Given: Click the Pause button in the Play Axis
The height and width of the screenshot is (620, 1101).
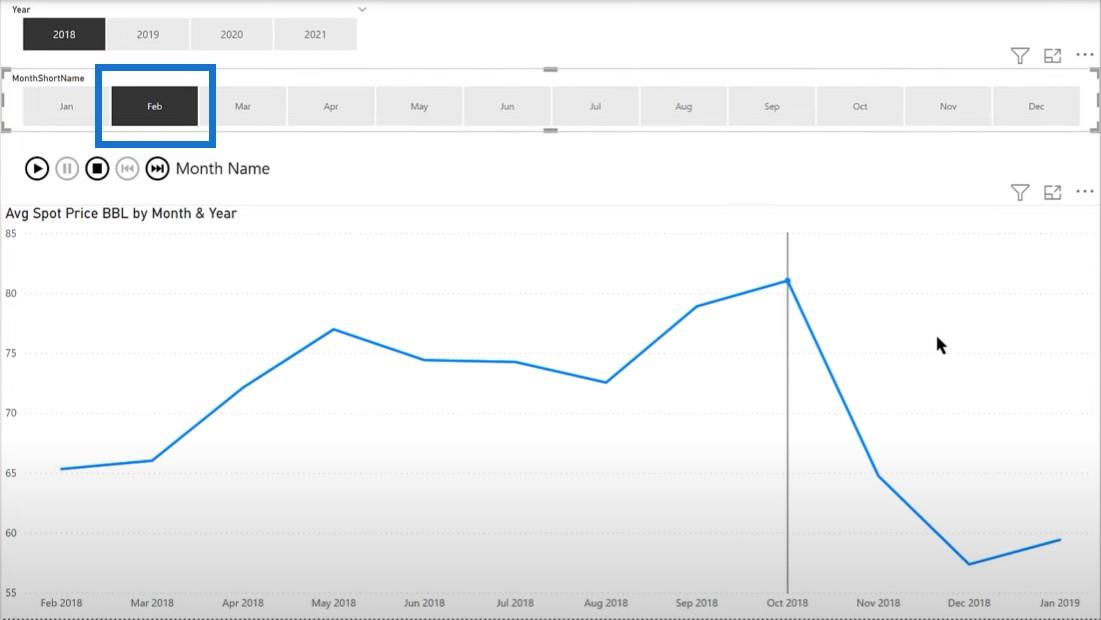Looking at the screenshot, I should pos(67,169).
